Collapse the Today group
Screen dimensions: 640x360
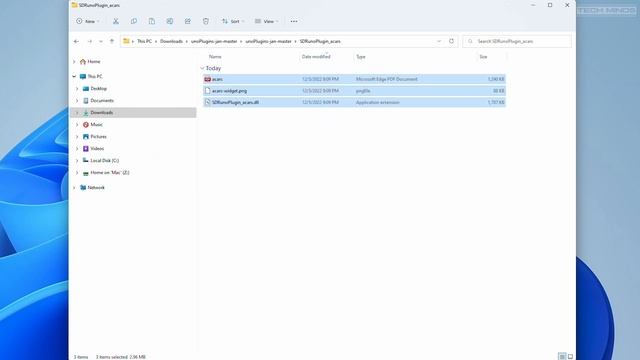tap(202, 68)
